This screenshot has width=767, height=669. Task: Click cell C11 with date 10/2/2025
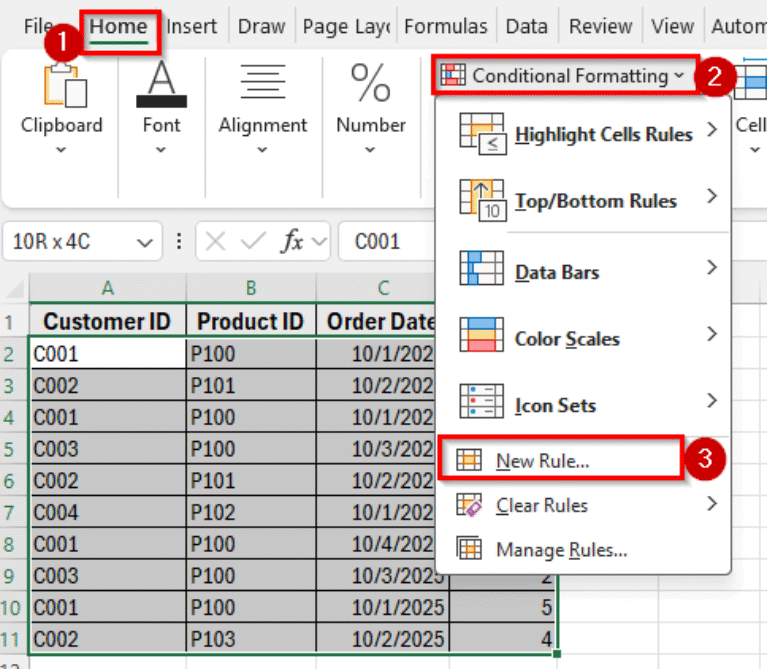point(383,639)
